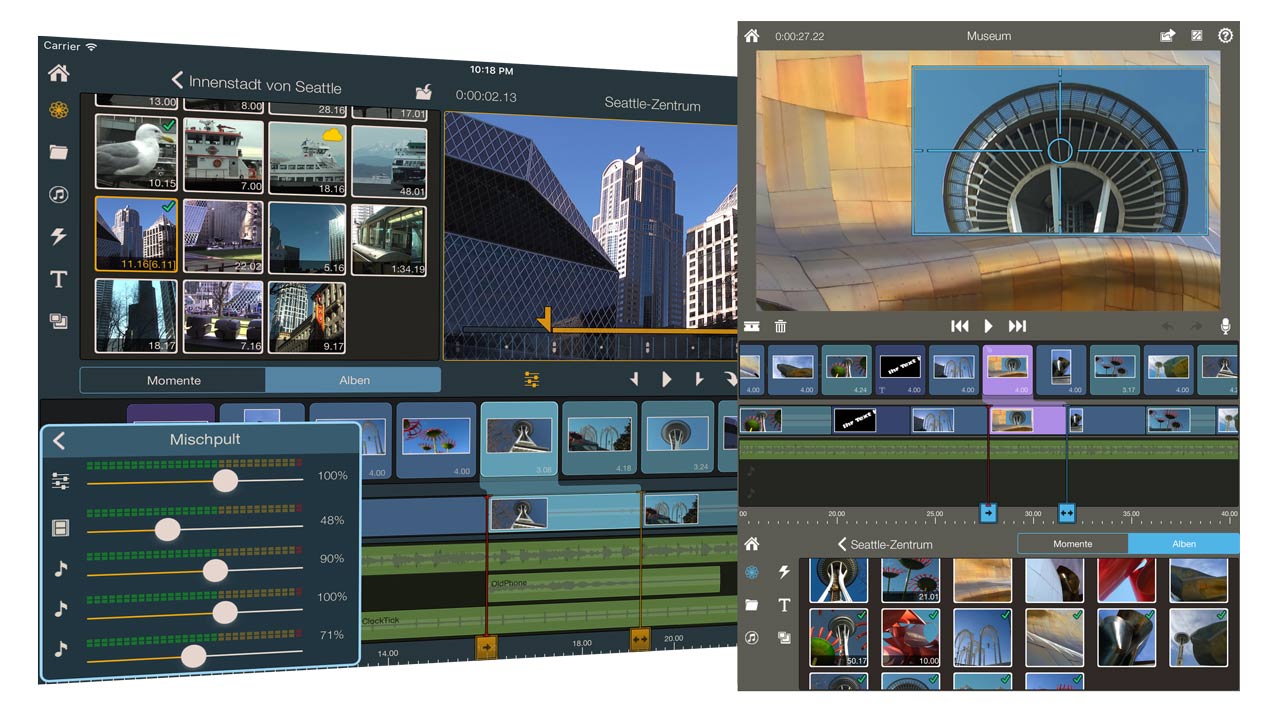Toggle the microphone voice-over recording icon

click(1225, 326)
